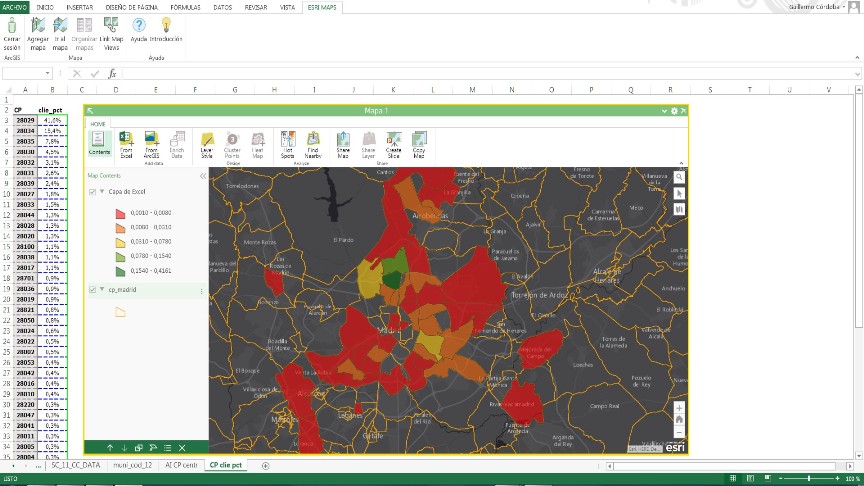This screenshot has height=486, width=864.
Task: Select the map HOME tab
Action: tap(98, 124)
